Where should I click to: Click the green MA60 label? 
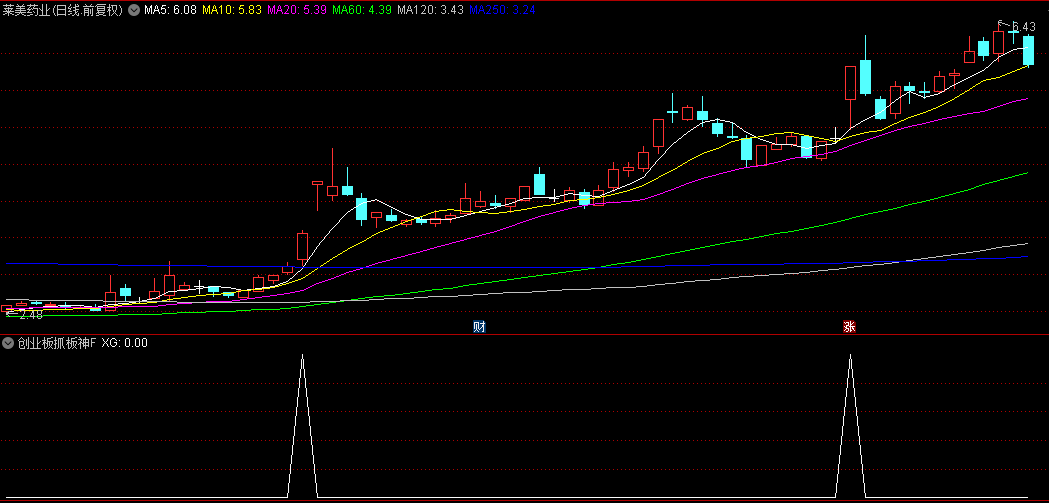click(x=362, y=10)
